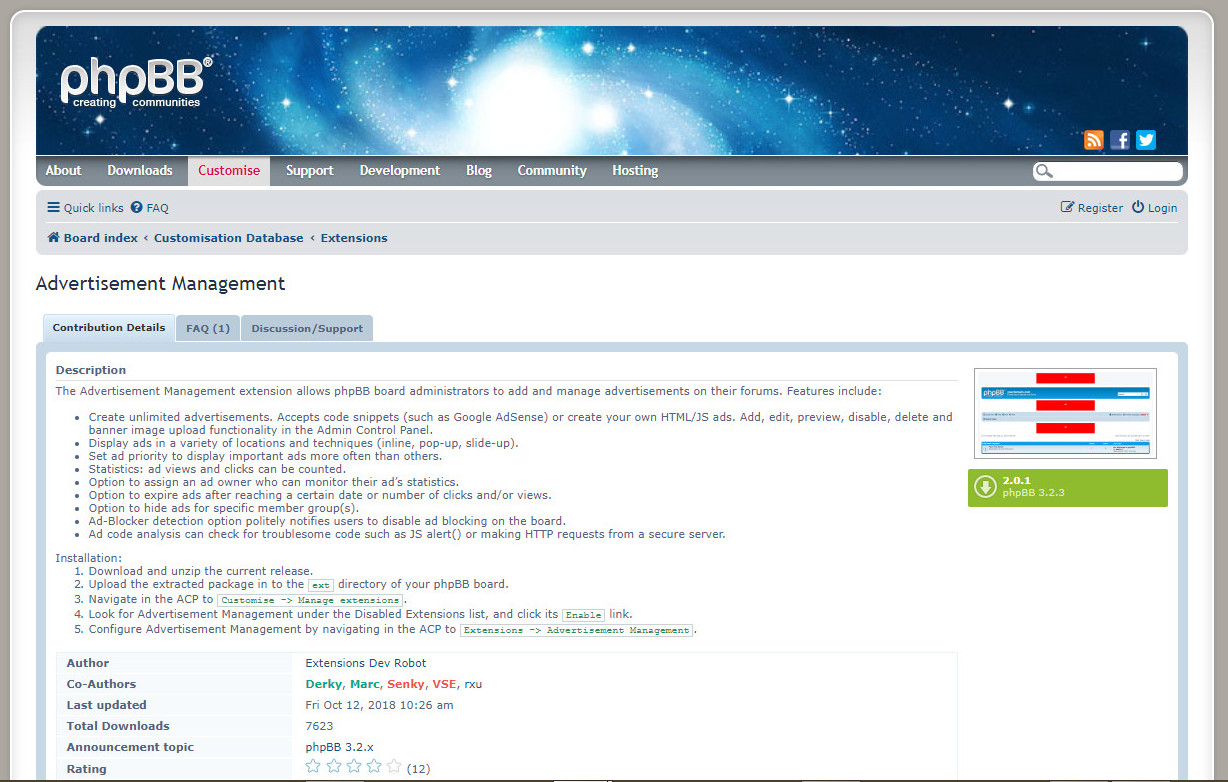Image resolution: width=1228 pixels, height=782 pixels.
Task: Click the Register link
Action: 1092,208
